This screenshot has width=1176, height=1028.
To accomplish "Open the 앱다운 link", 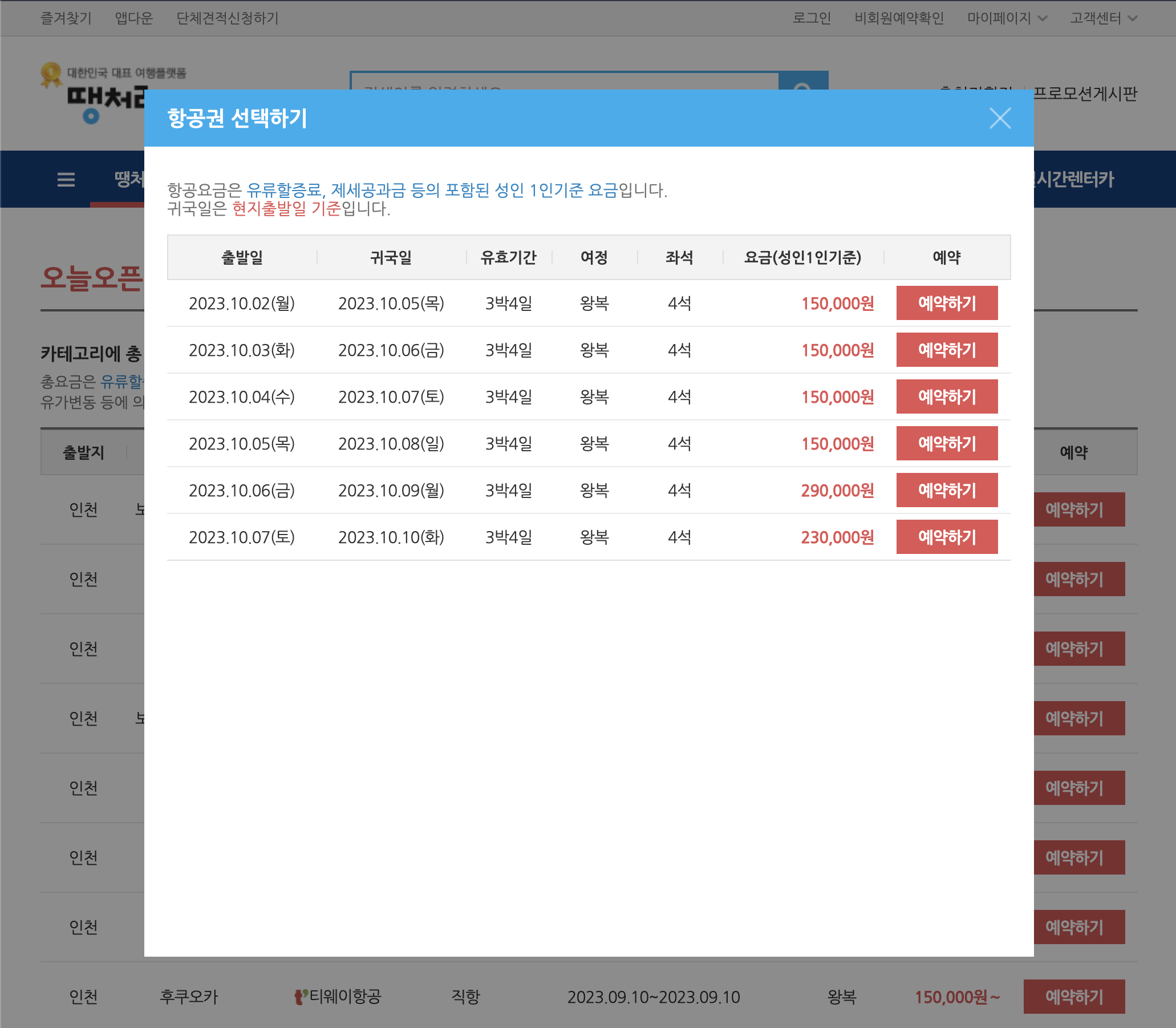I will tap(133, 18).
